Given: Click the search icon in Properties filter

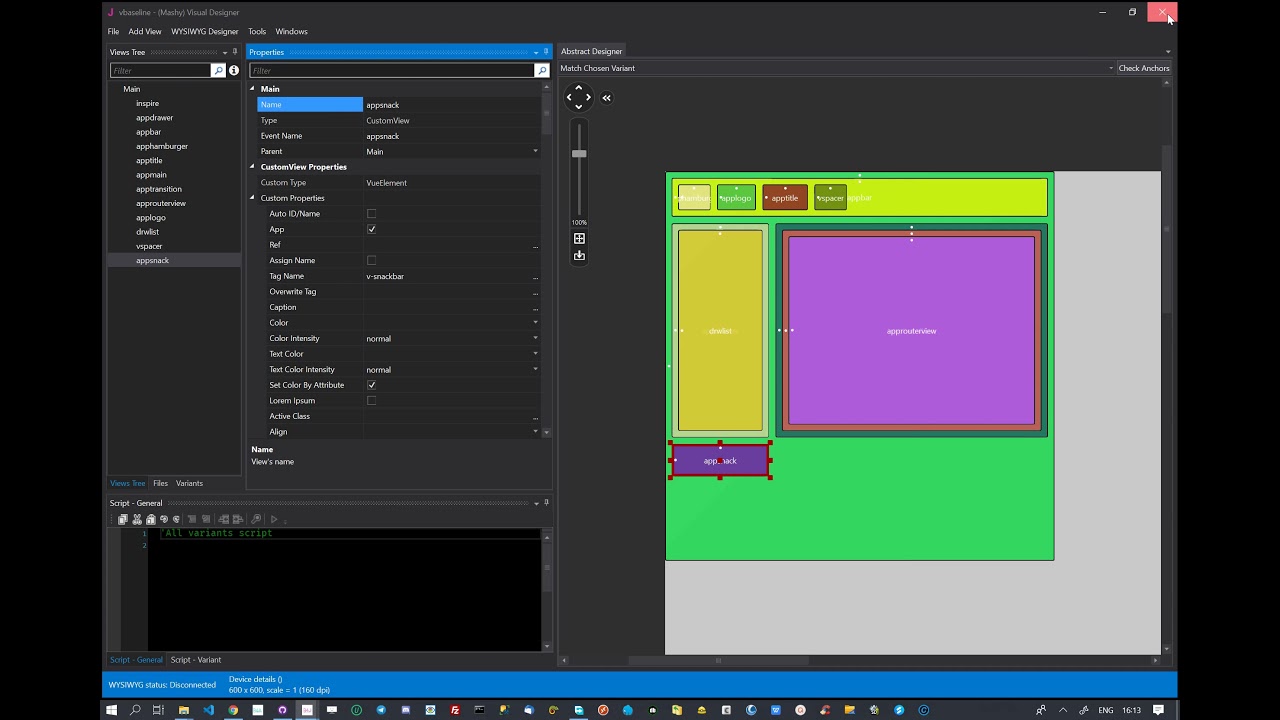Looking at the screenshot, I should click(x=542, y=71).
